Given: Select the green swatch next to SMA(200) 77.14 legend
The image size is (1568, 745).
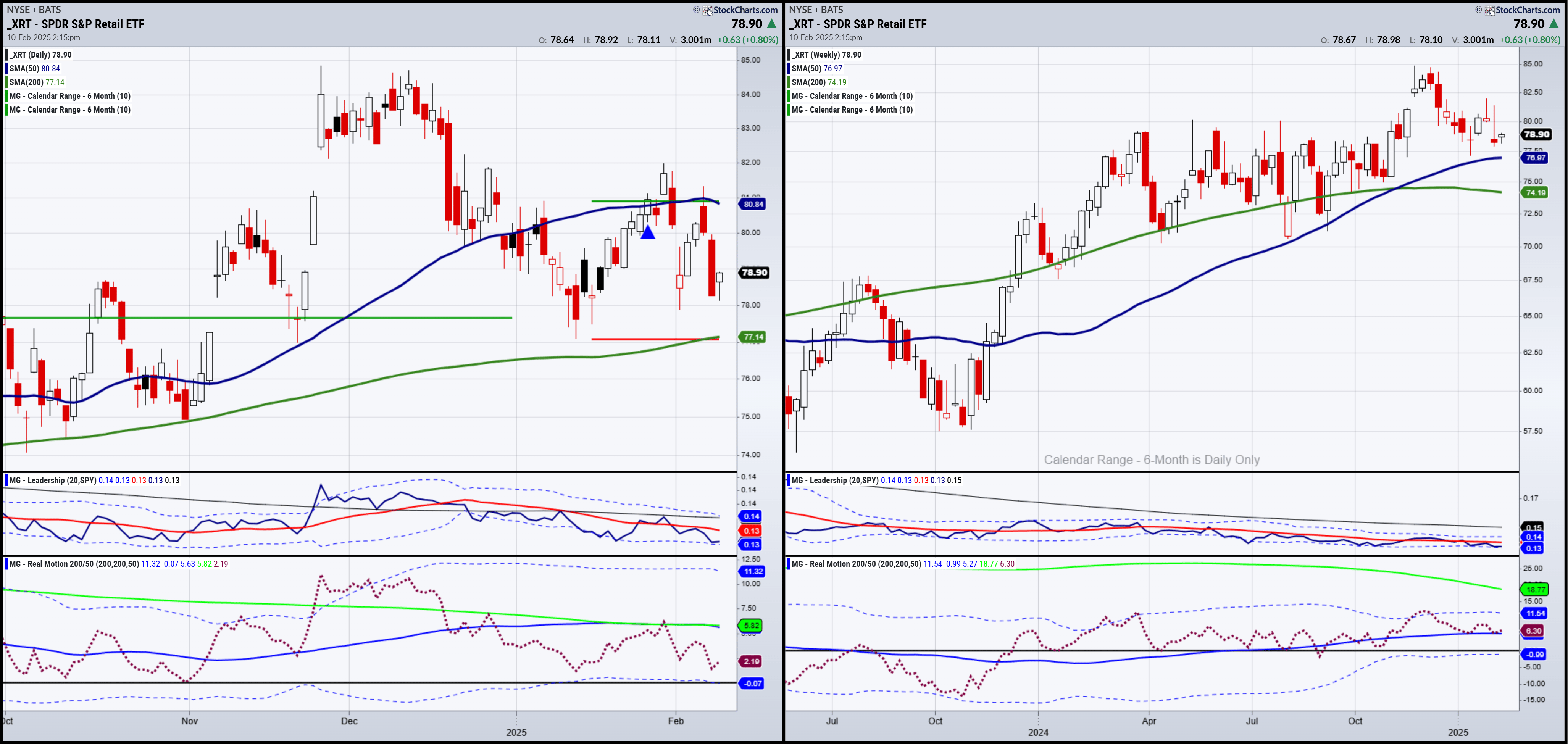Looking at the screenshot, I should click(7, 82).
